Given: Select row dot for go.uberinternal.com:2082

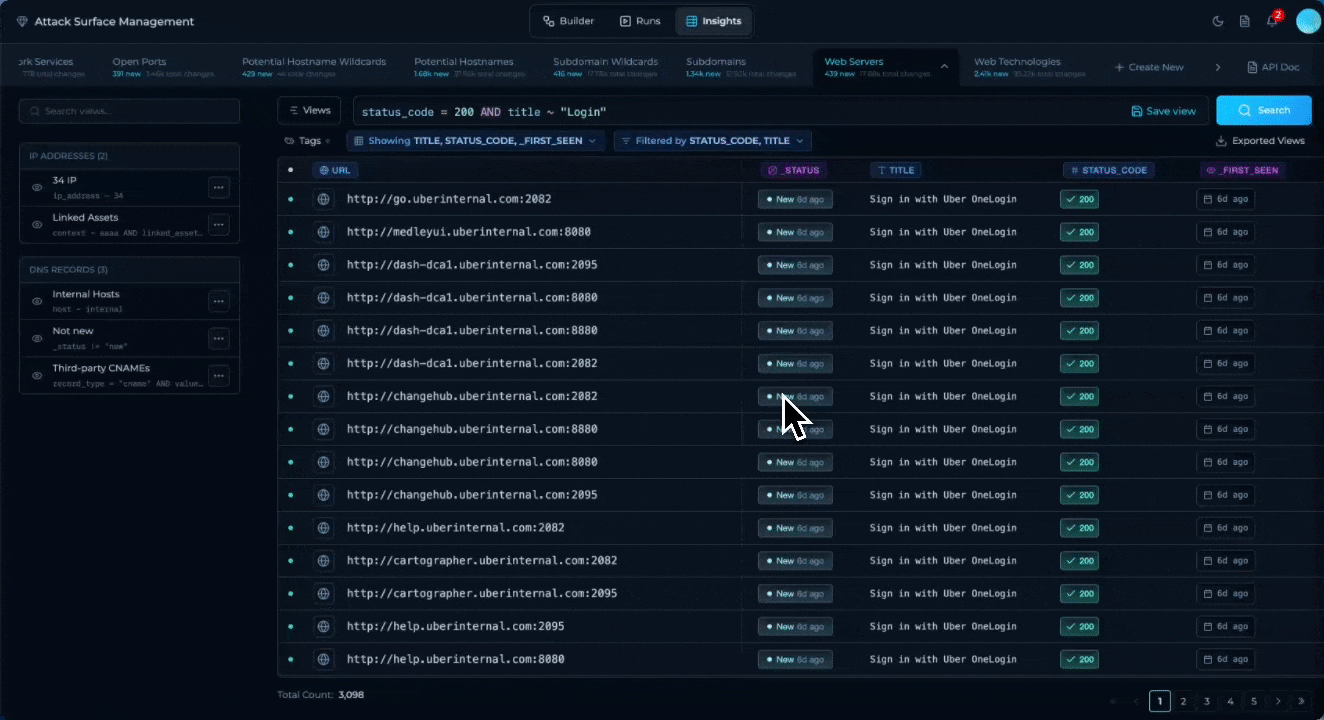Looking at the screenshot, I should 291,199.
